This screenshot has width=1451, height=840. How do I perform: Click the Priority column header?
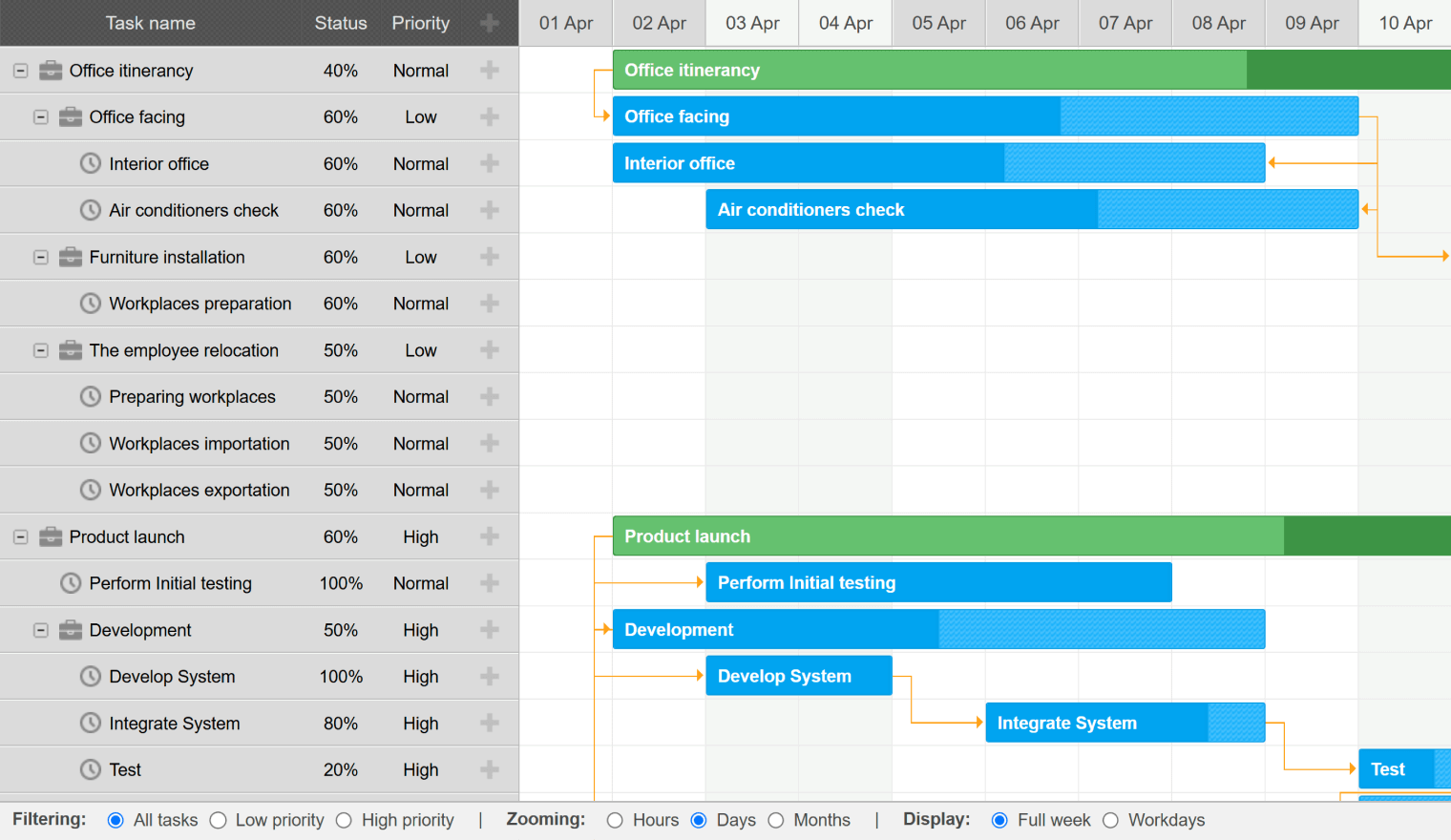(x=420, y=23)
